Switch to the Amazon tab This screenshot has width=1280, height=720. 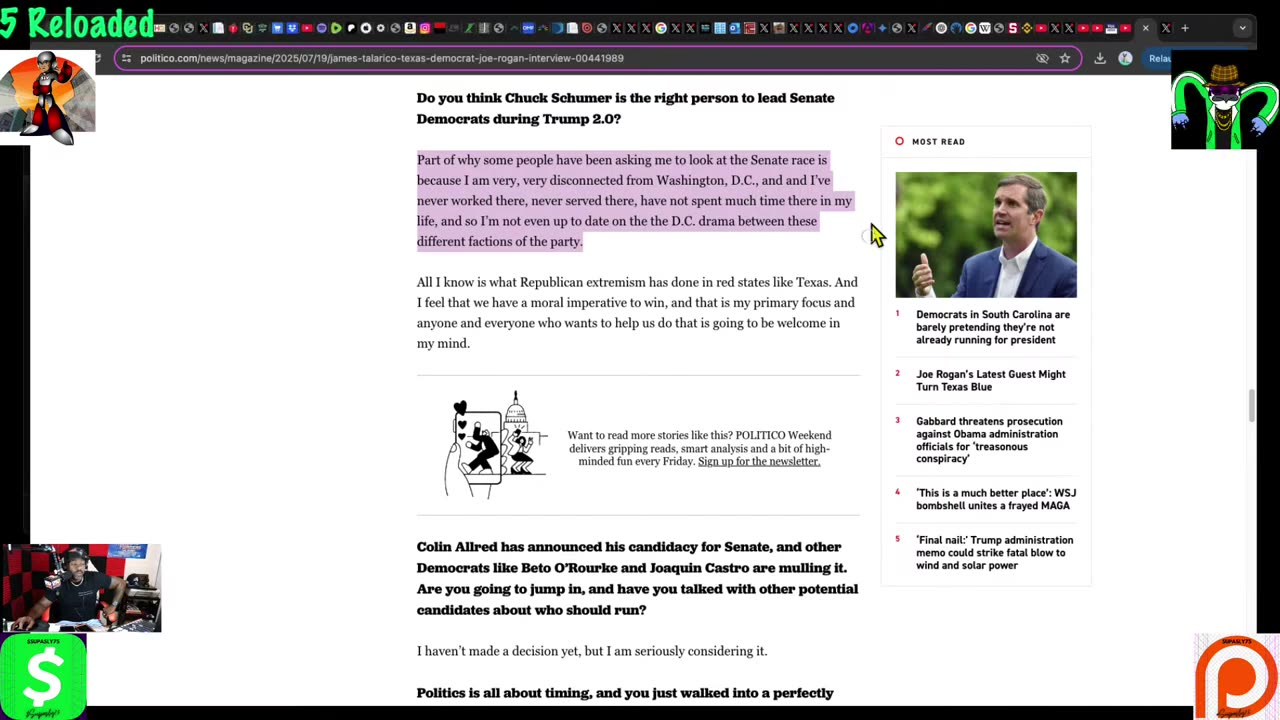[x=410, y=28]
